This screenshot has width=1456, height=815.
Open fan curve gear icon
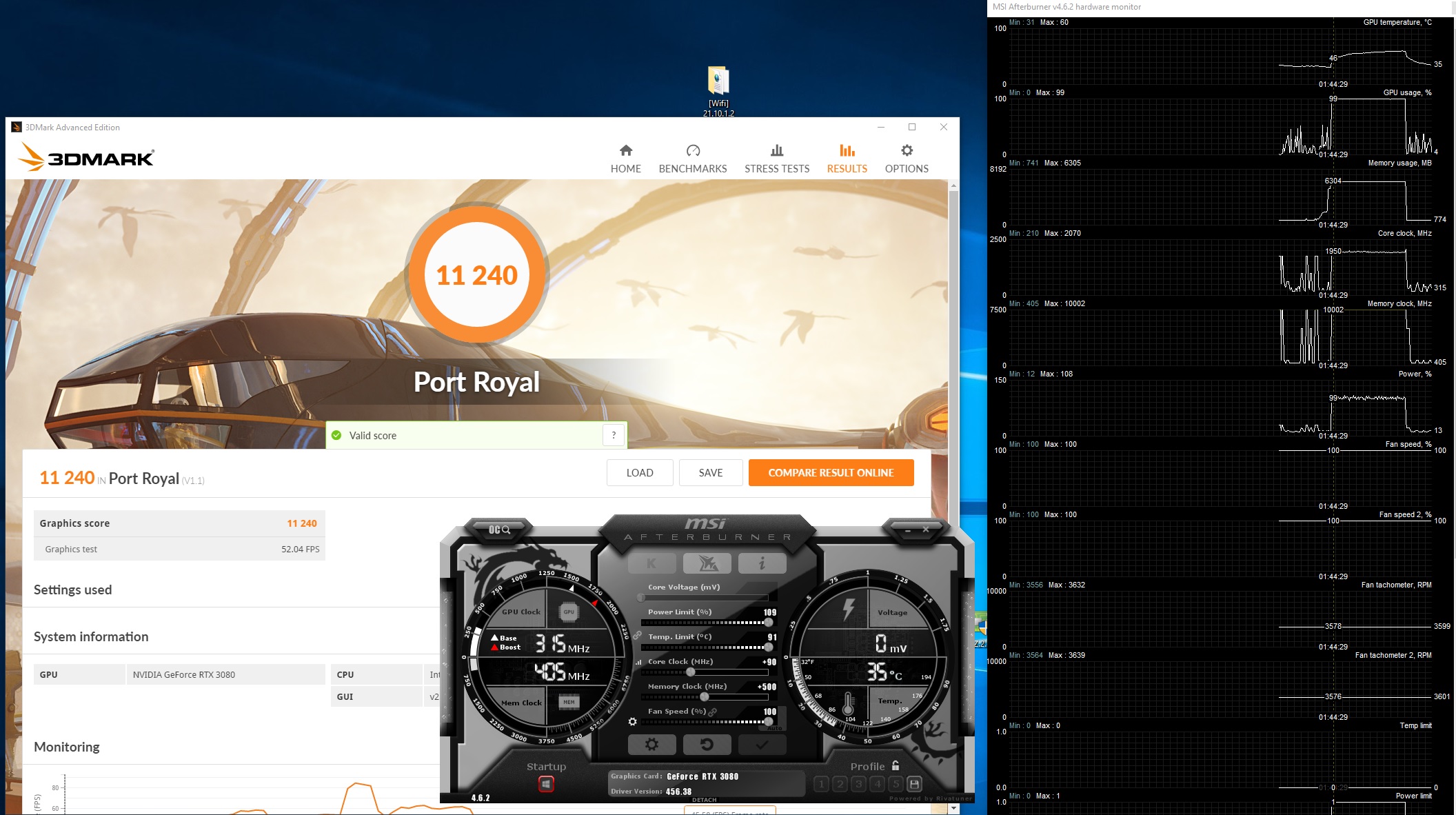[x=632, y=721]
